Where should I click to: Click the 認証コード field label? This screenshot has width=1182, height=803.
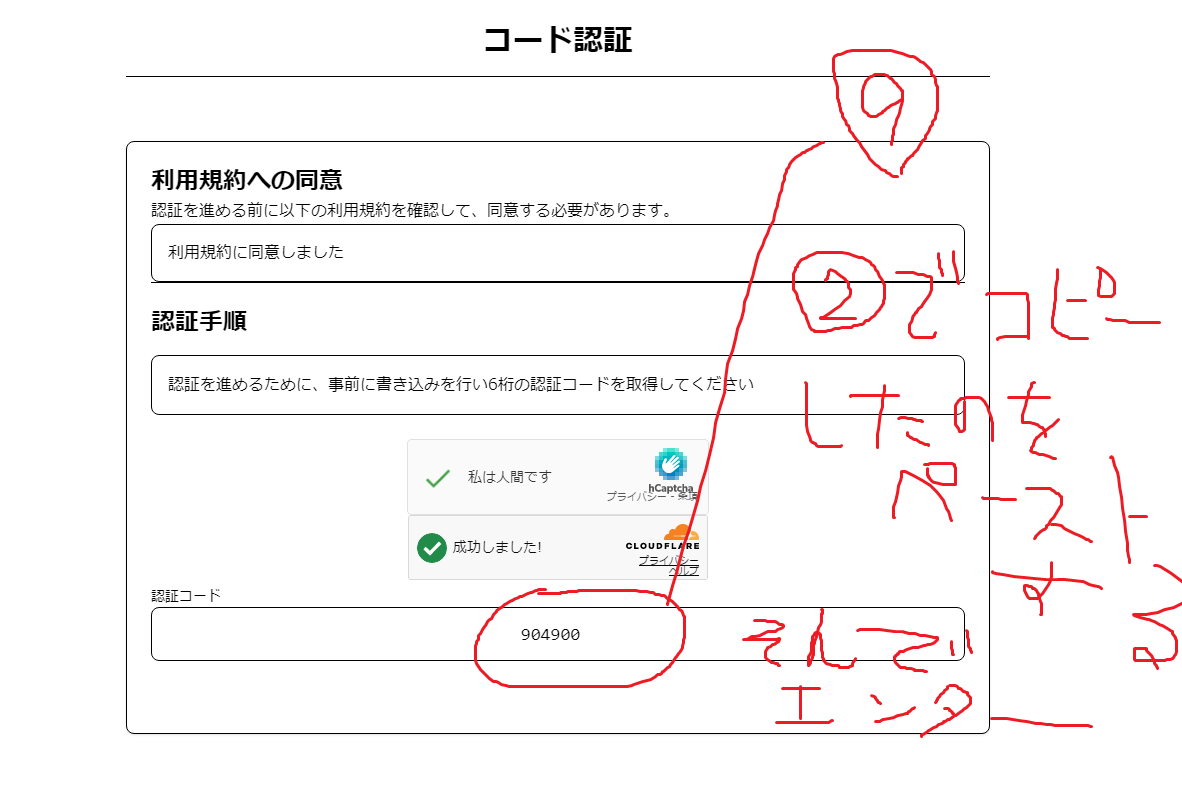pyautogui.click(x=186, y=595)
